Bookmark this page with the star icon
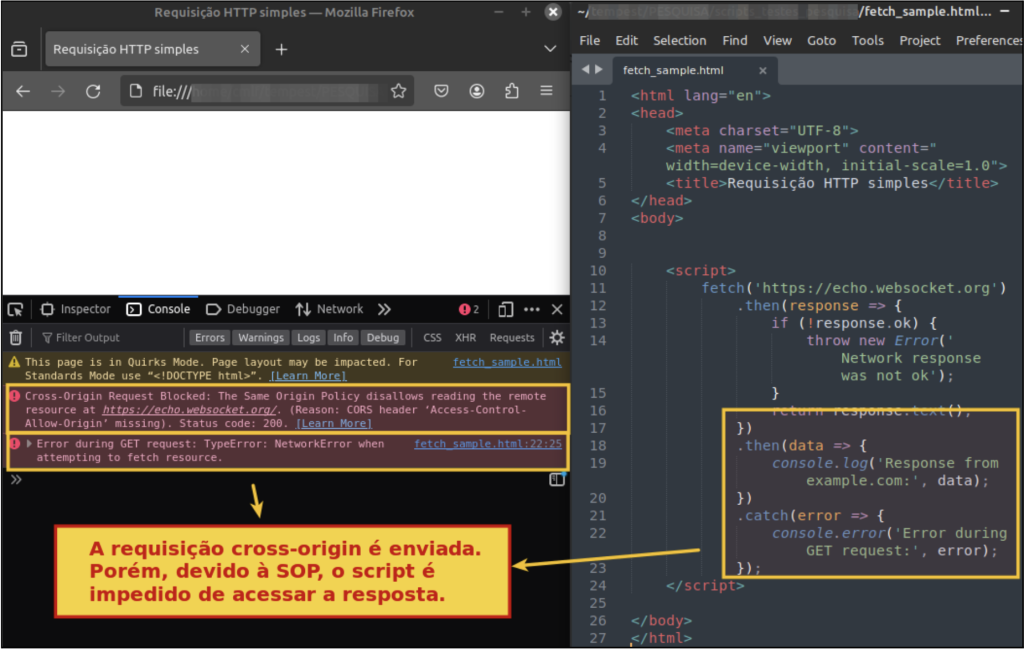Image resolution: width=1024 pixels, height=649 pixels. point(398,91)
